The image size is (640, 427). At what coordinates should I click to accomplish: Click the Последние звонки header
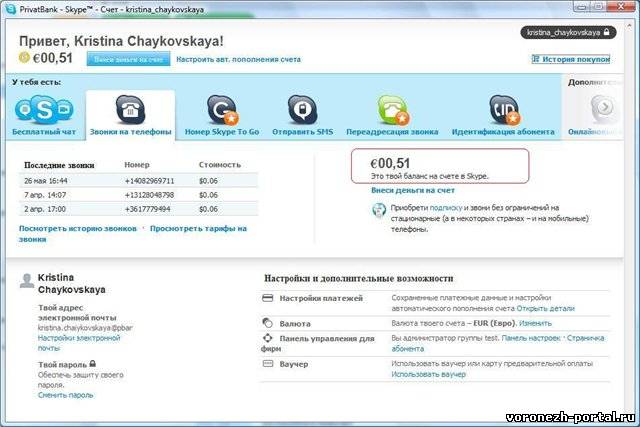tap(59, 165)
